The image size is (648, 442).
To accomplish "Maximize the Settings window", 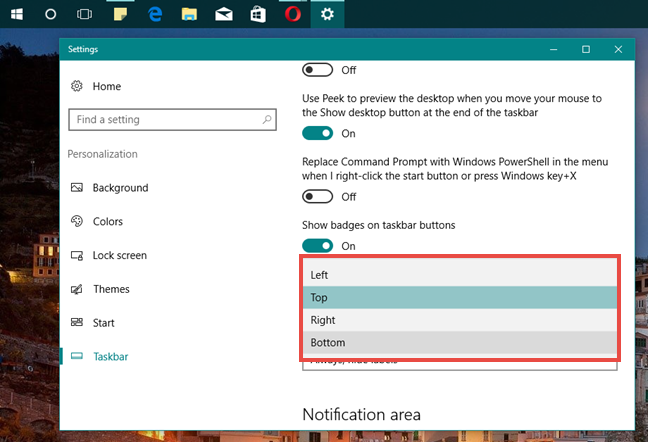I will coord(586,50).
